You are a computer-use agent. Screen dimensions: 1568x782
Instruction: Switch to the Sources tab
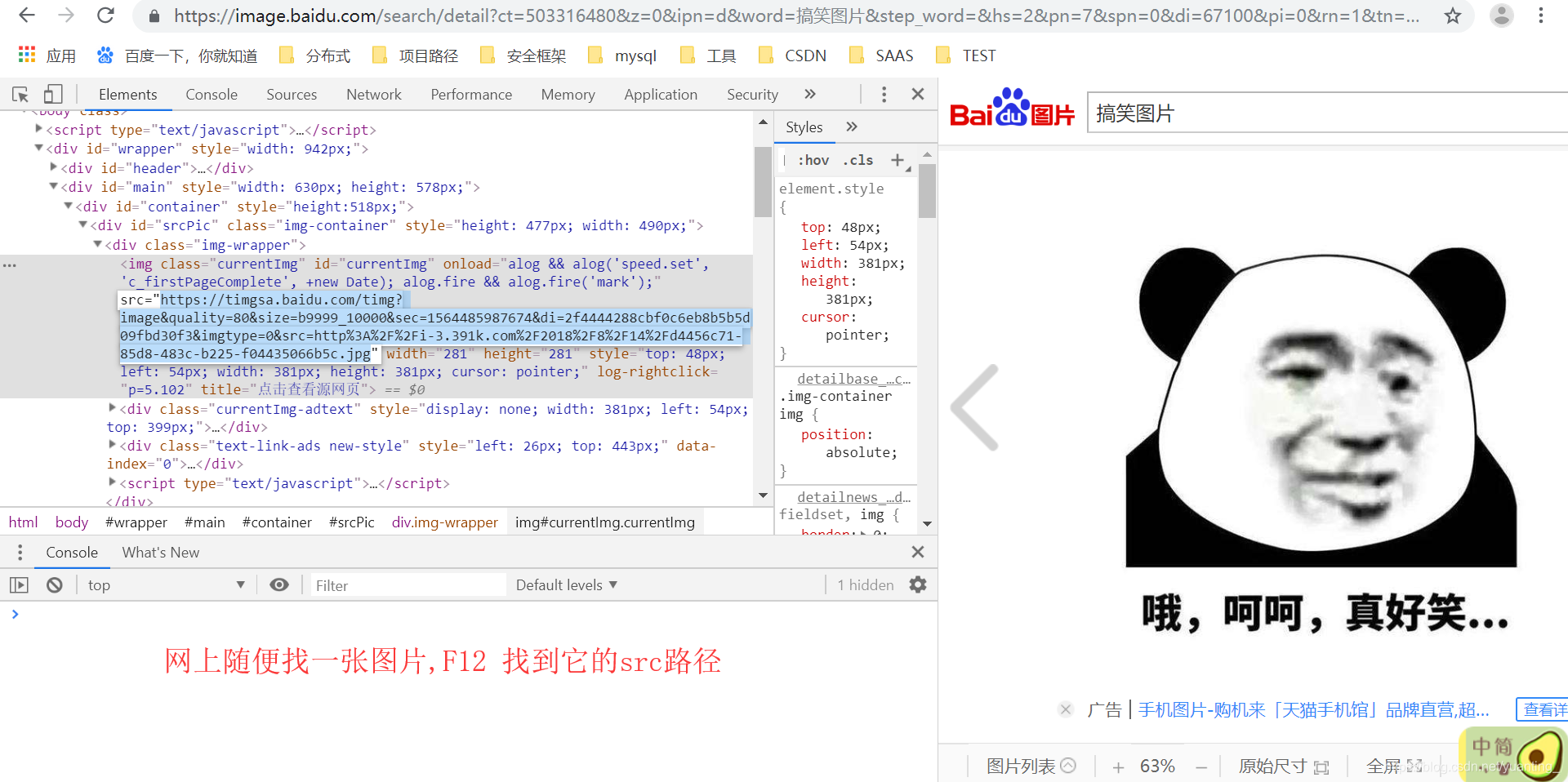292,95
